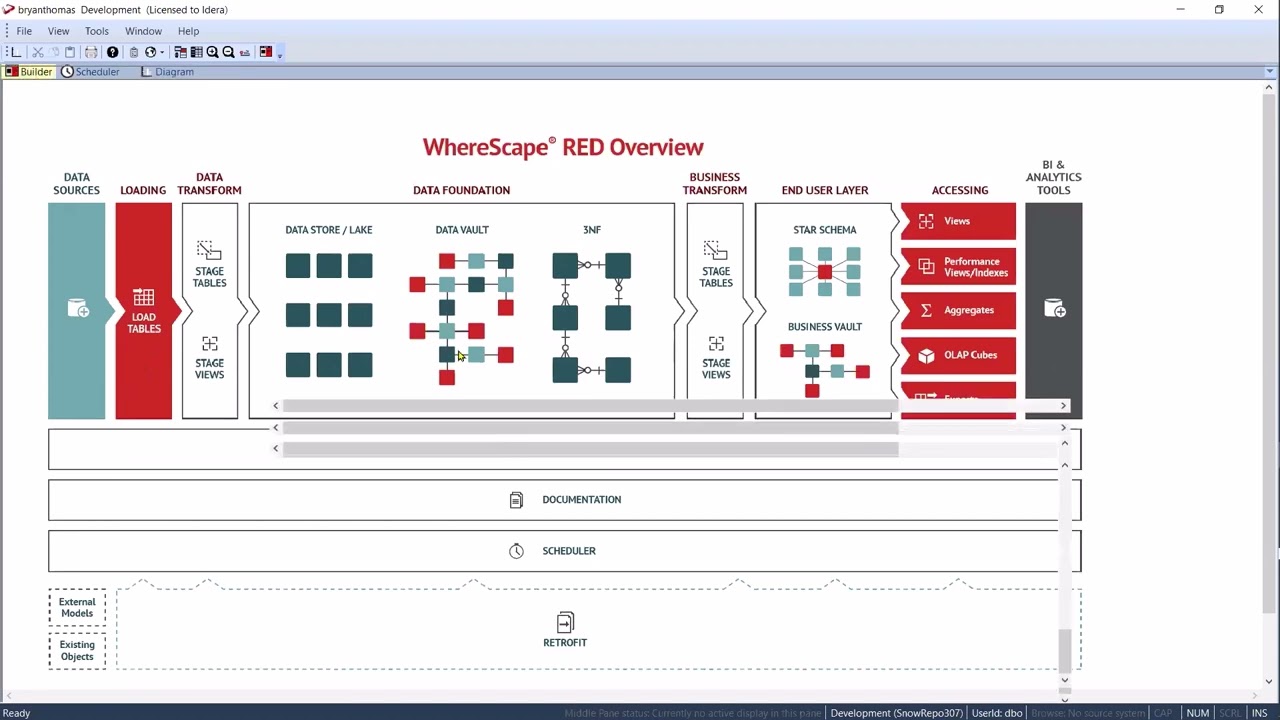The width and height of the screenshot is (1280, 720).
Task: Switch to the Scheduler tab
Action: tap(90, 72)
